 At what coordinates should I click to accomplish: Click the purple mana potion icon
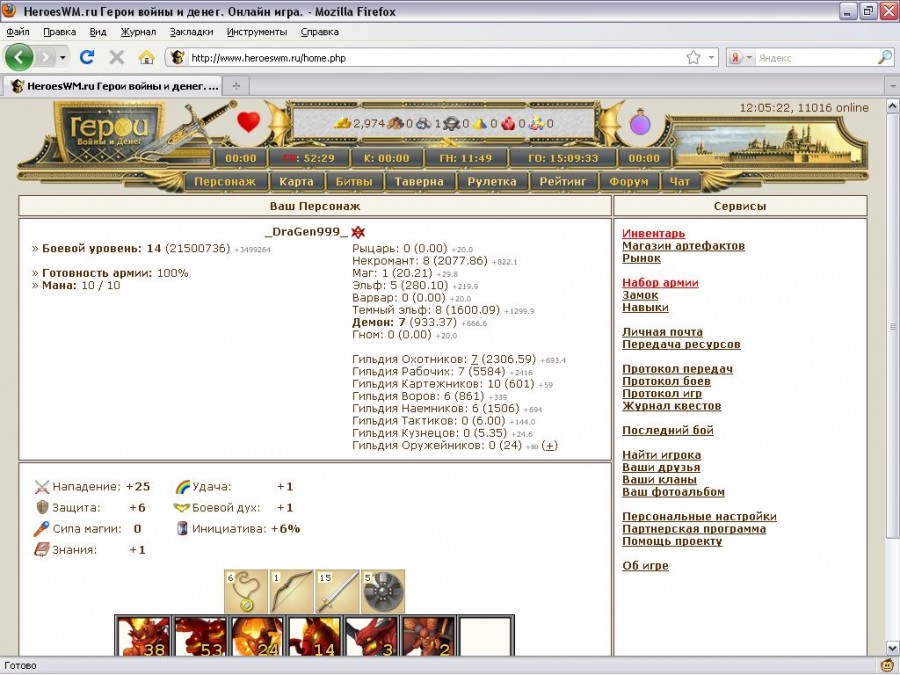(x=640, y=122)
